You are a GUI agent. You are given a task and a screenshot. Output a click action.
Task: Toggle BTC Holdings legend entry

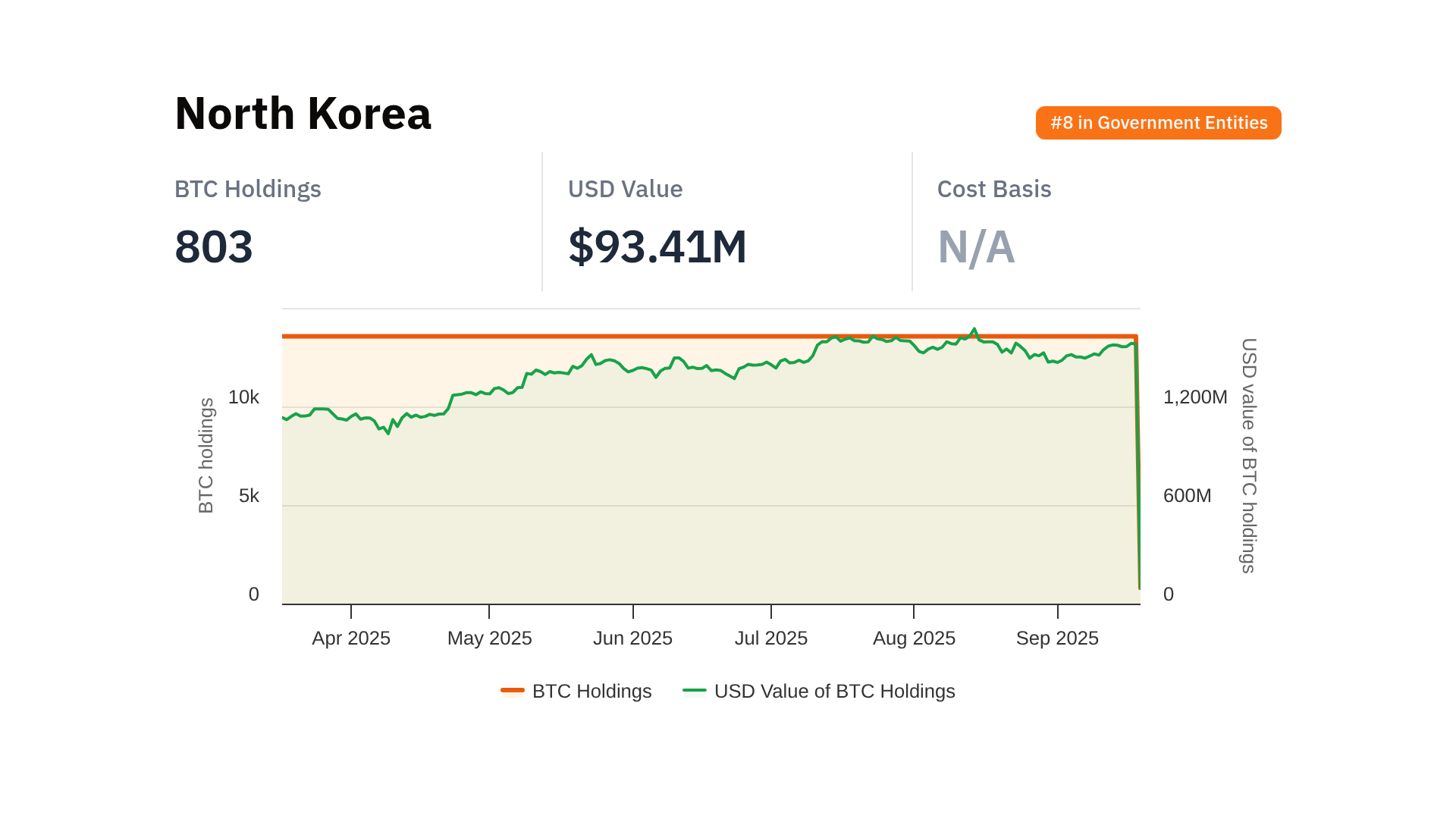point(591,692)
